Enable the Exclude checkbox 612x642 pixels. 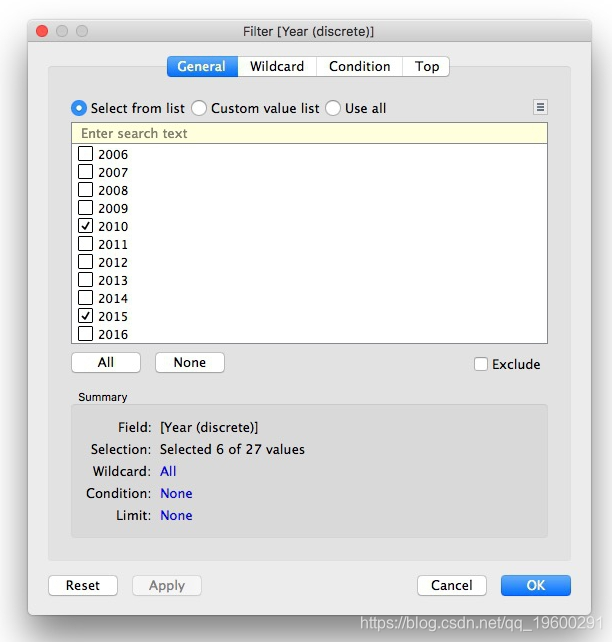pos(481,364)
